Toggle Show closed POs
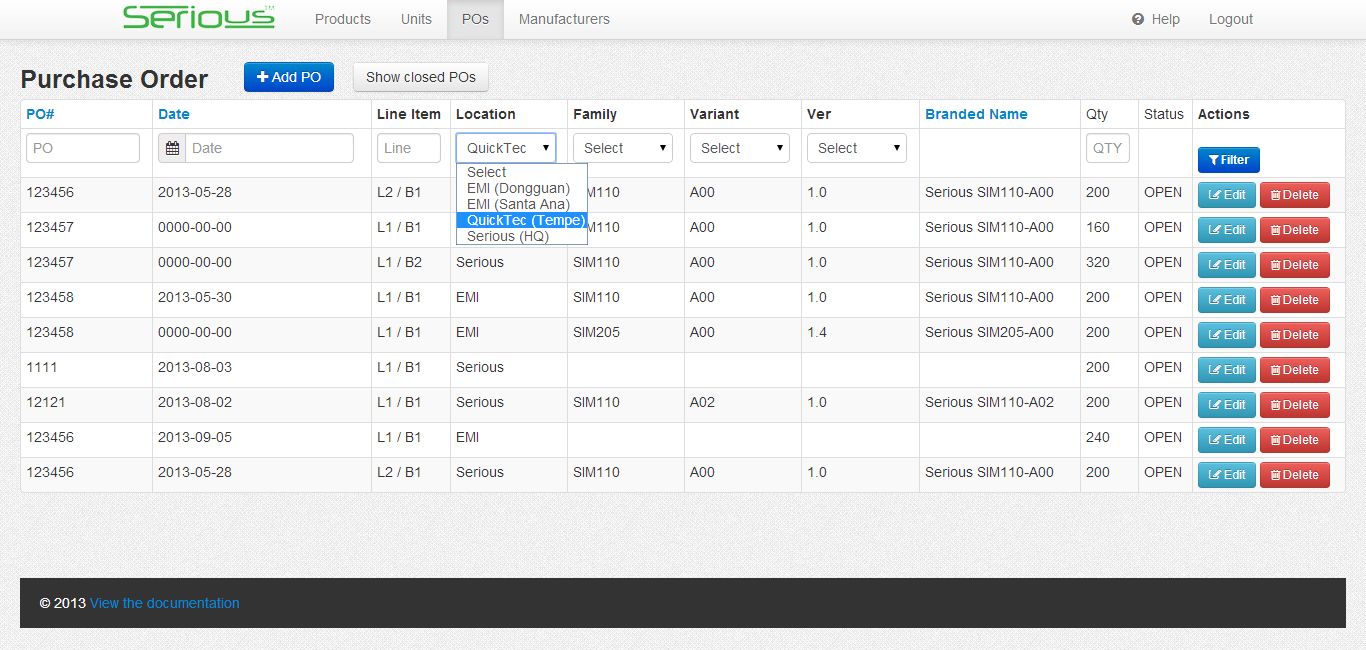1366x650 pixels. tap(420, 77)
